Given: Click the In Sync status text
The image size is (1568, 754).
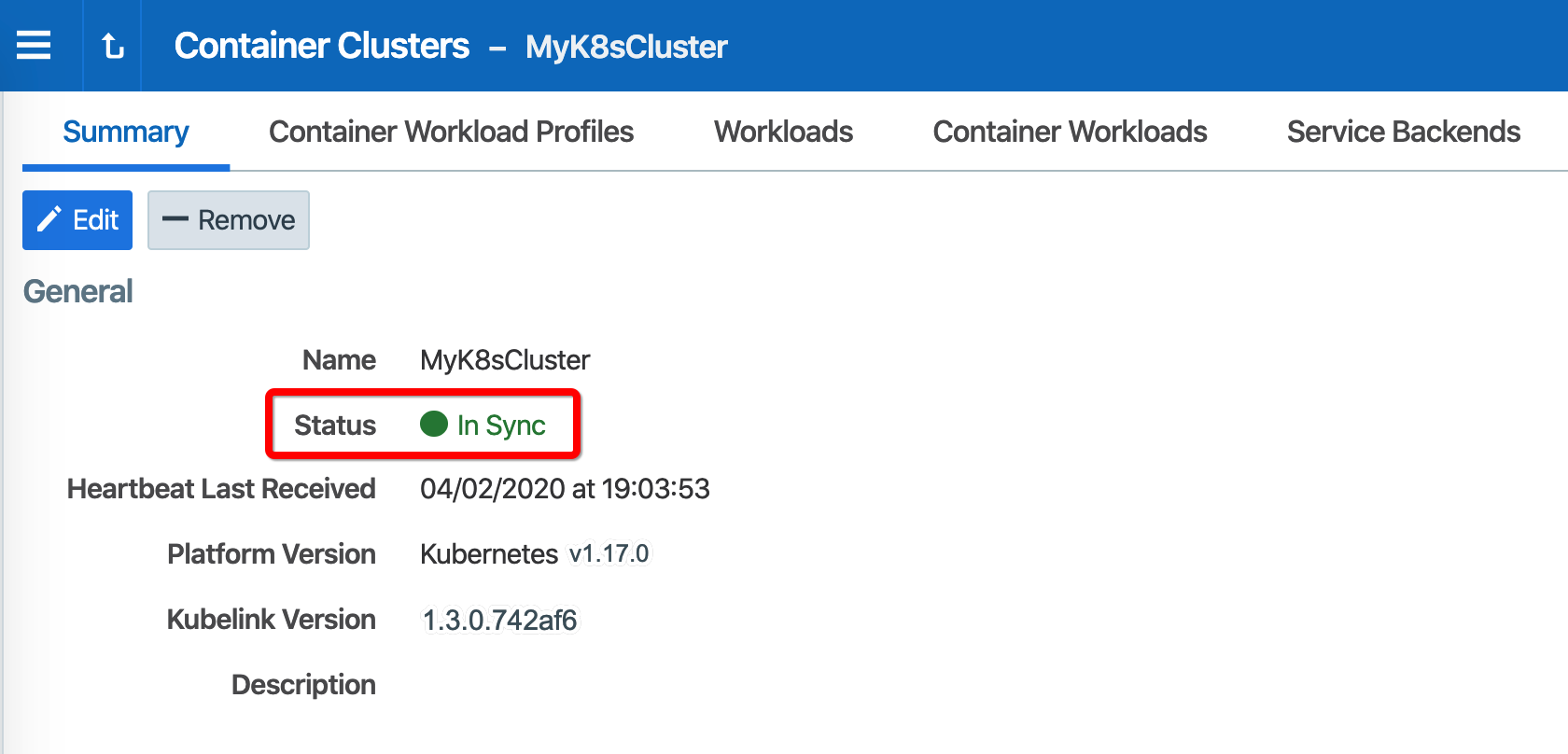Looking at the screenshot, I should pyautogui.click(x=501, y=426).
